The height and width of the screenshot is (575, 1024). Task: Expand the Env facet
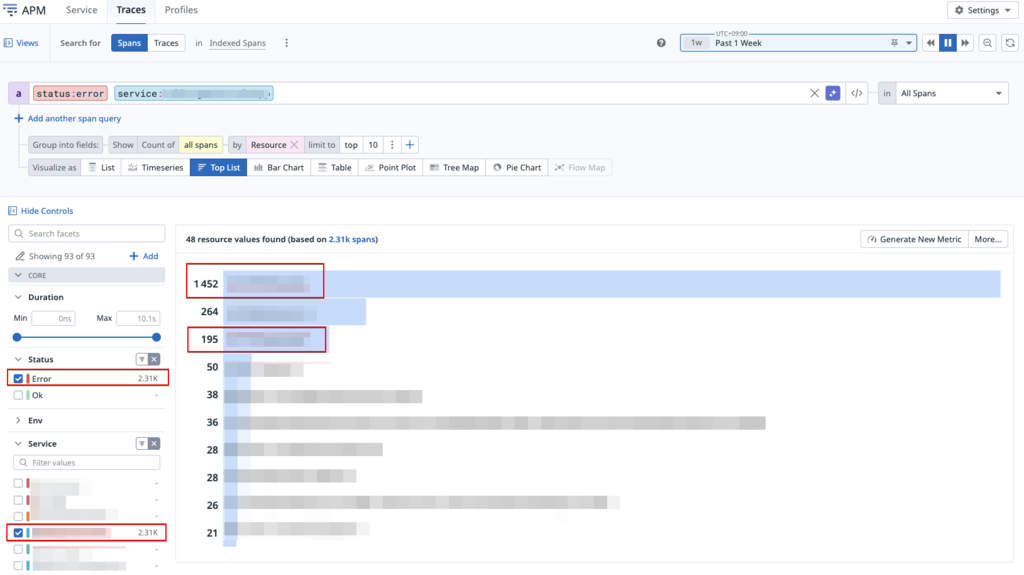click(18, 421)
